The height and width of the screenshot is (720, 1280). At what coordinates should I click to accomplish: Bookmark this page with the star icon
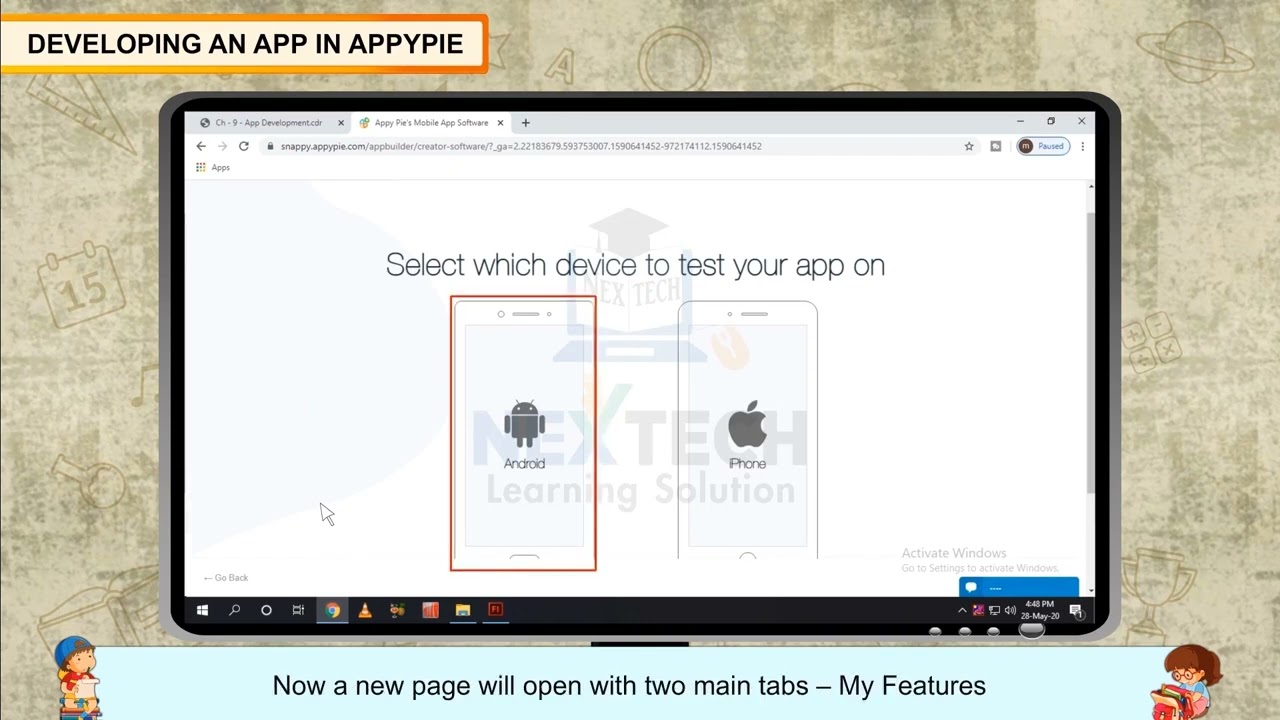(969, 146)
